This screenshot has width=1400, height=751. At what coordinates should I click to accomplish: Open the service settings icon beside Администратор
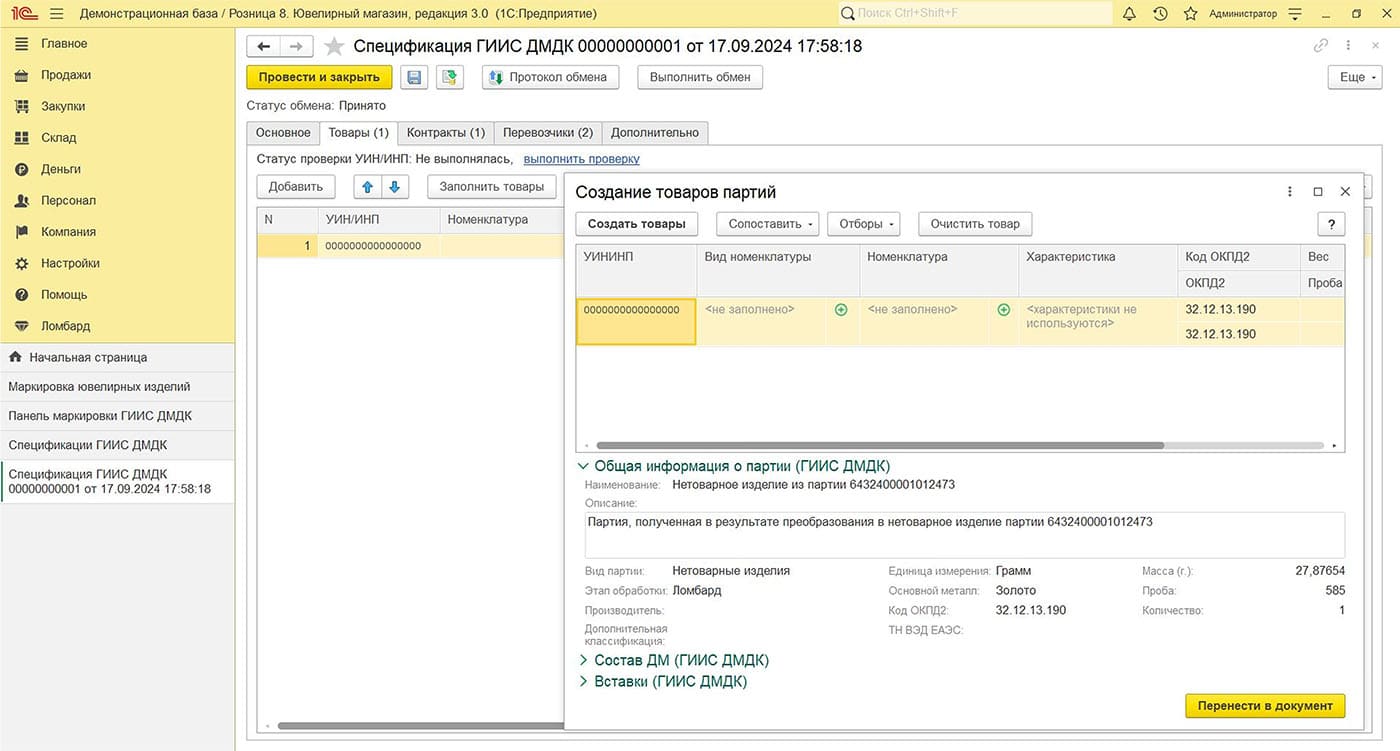pos(1296,14)
